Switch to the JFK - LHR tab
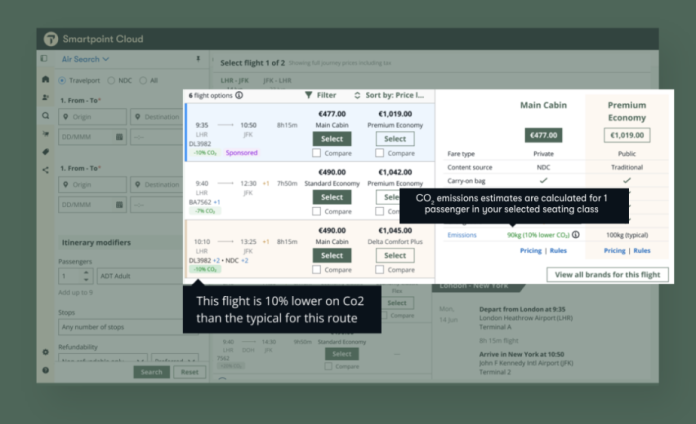This screenshot has height=424, width=696. [x=277, y=80]
